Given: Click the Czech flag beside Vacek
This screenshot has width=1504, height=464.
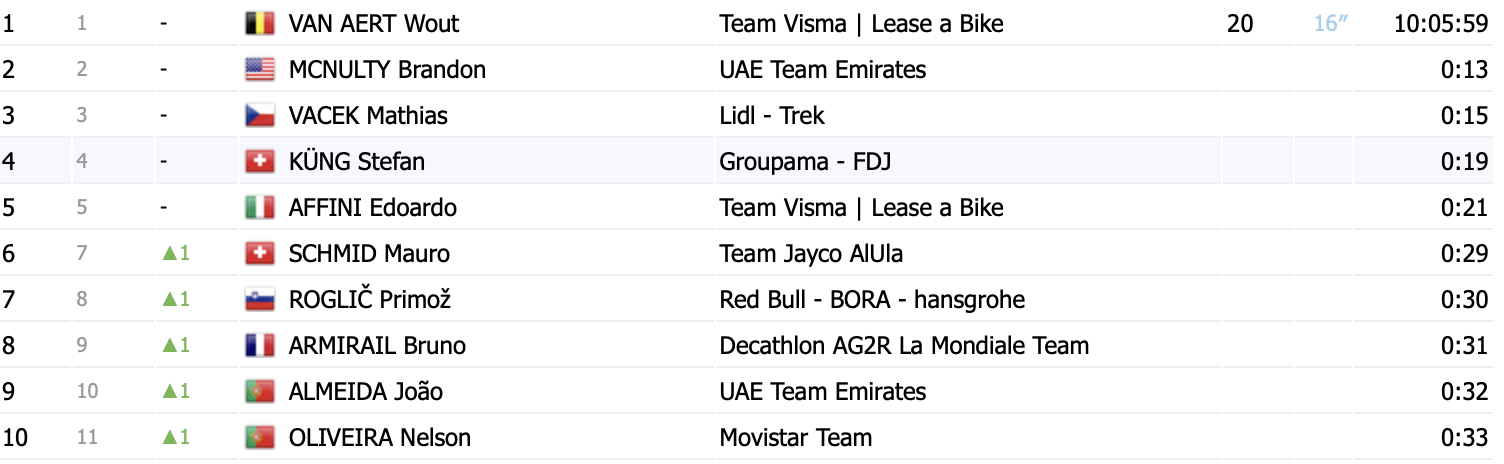Looking at the screenshot, I should point(260,115).
